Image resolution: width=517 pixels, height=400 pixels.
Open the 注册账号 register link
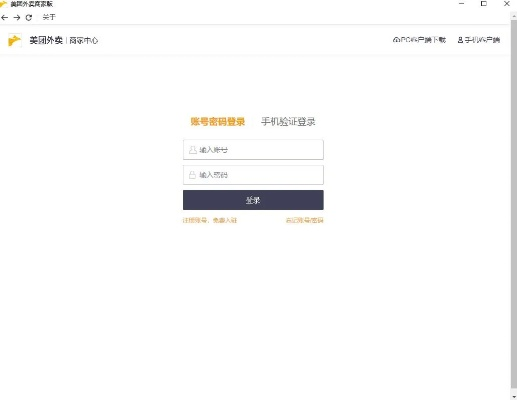209,220
